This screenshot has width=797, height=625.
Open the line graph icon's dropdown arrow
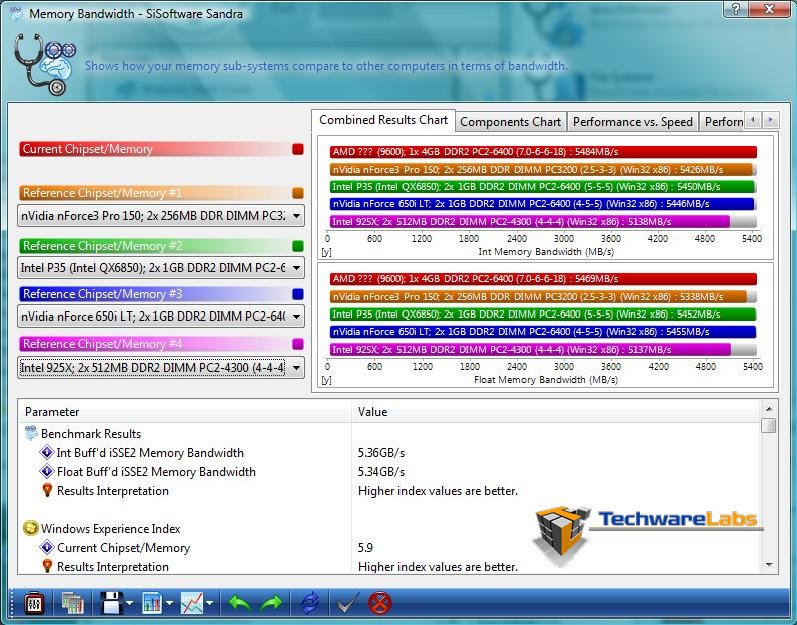(209, 603)
